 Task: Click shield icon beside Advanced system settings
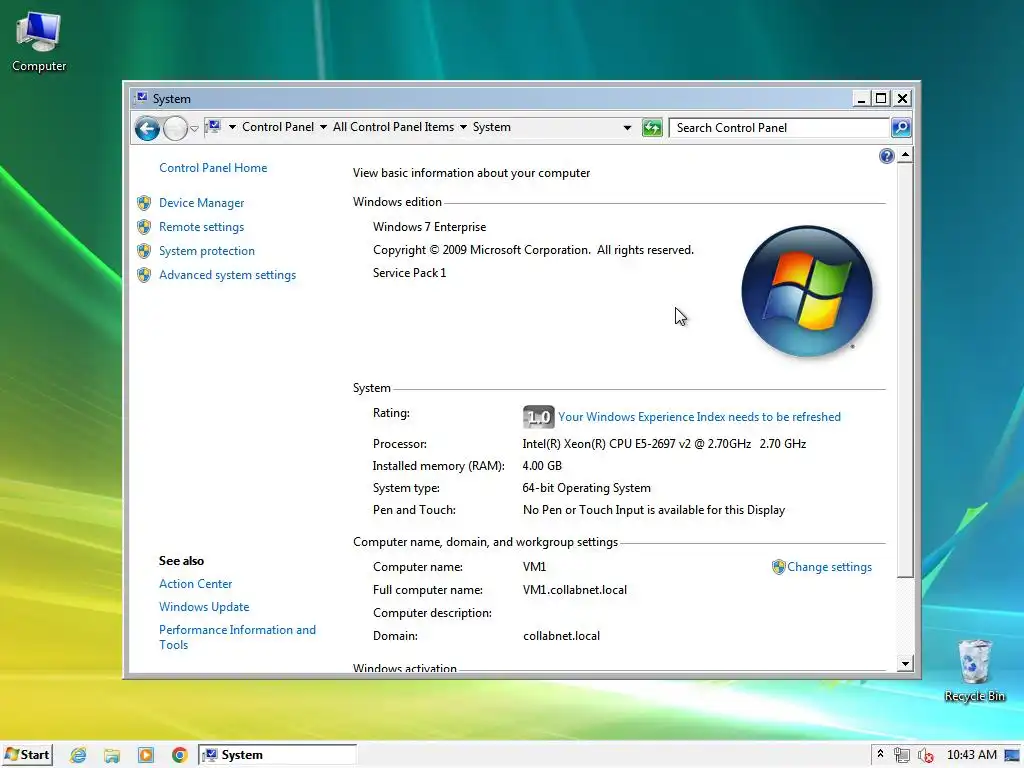click(144, 275)
